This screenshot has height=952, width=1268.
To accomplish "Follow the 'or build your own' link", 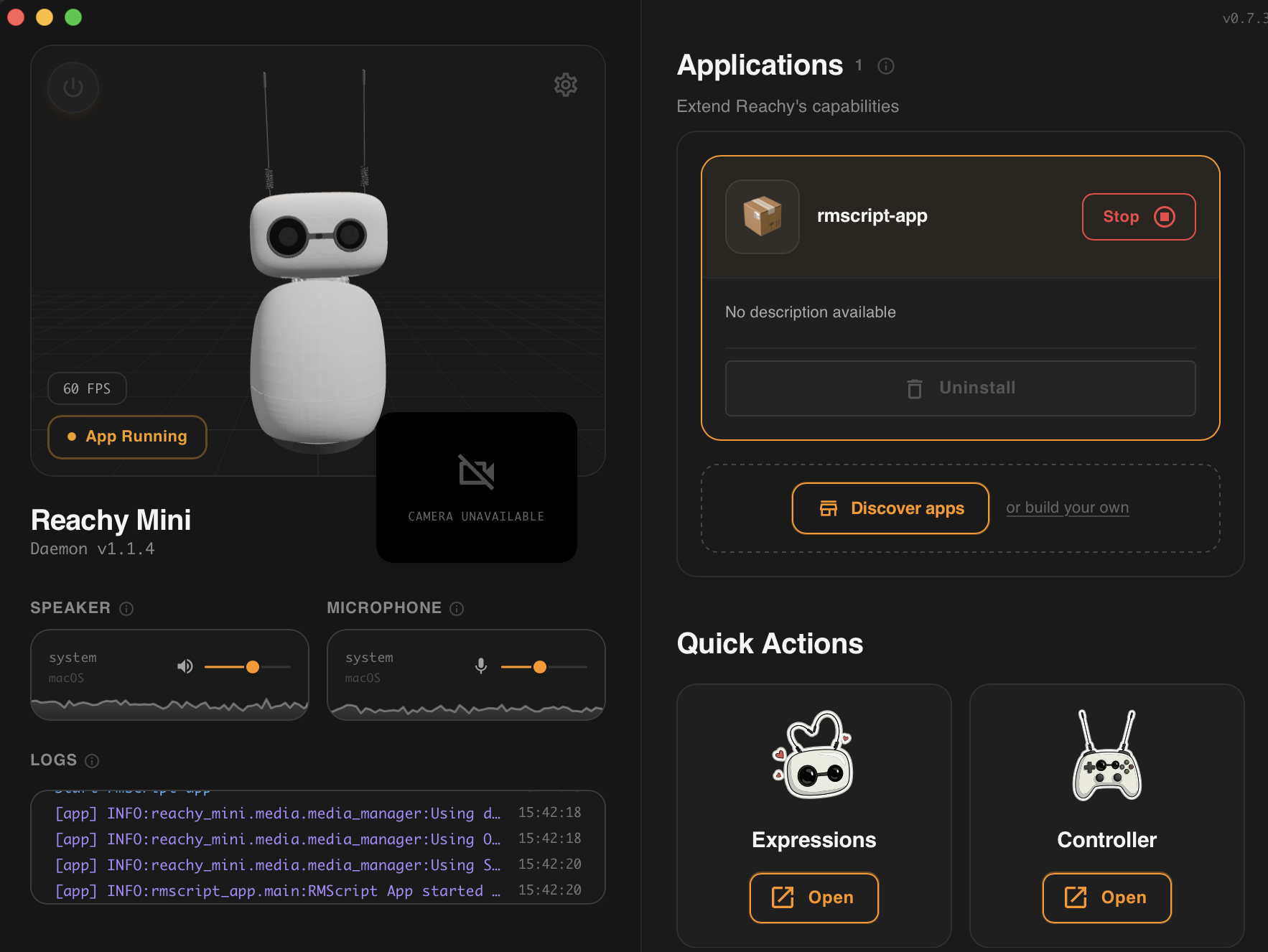I will tap(1067, 508).
